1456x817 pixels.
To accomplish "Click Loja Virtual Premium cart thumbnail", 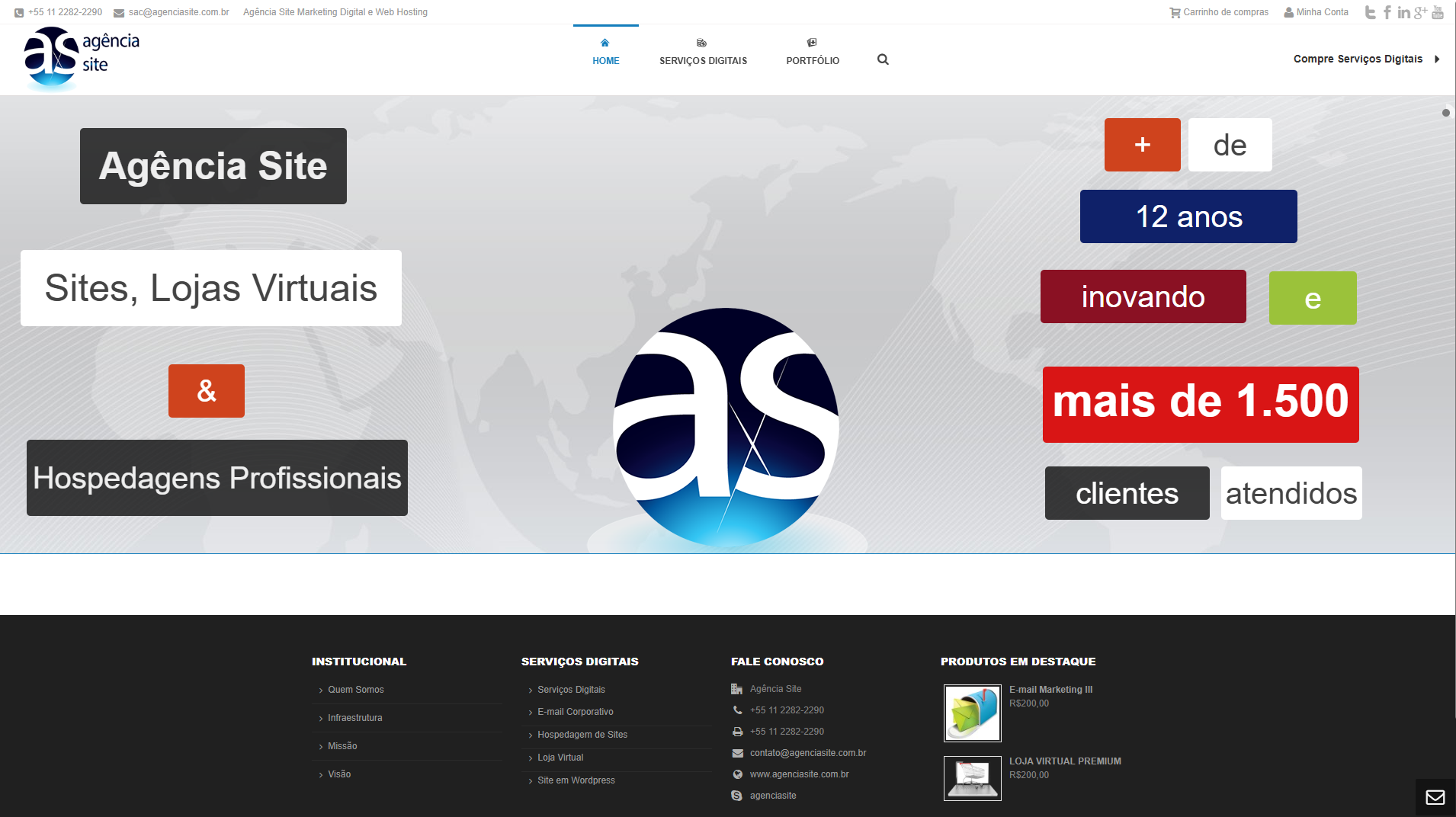I will 973,778.
